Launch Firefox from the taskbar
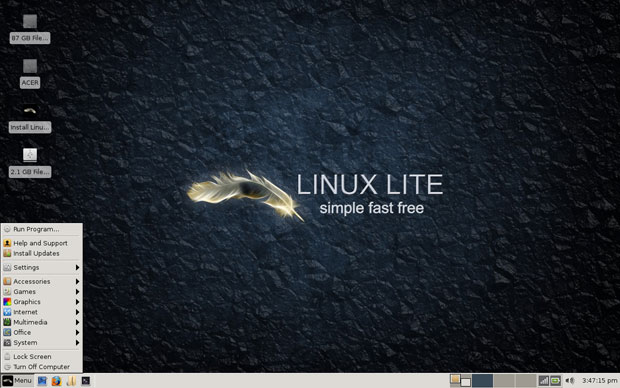Image resolution: width=620 pixels, height=388 pixels. [57, 380]
